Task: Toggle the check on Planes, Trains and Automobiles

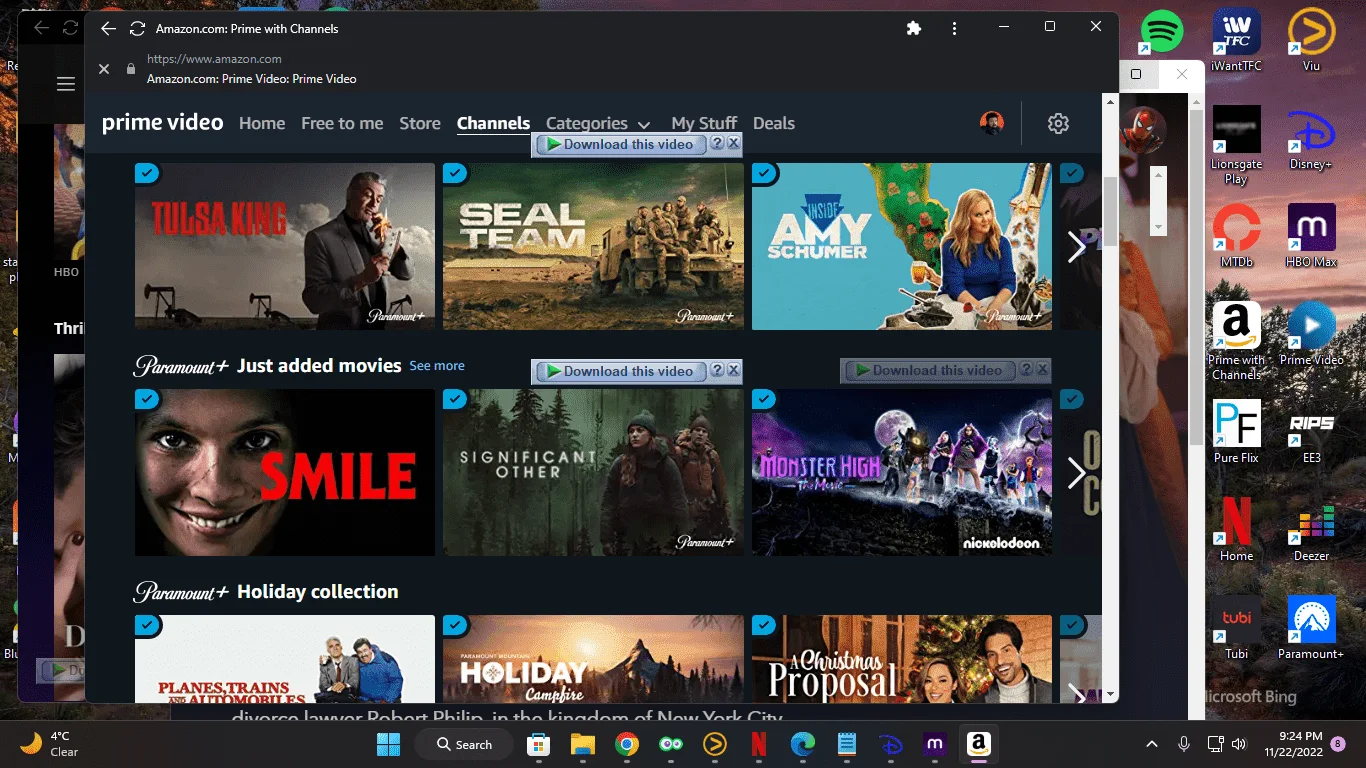Action: pos(147,625)
